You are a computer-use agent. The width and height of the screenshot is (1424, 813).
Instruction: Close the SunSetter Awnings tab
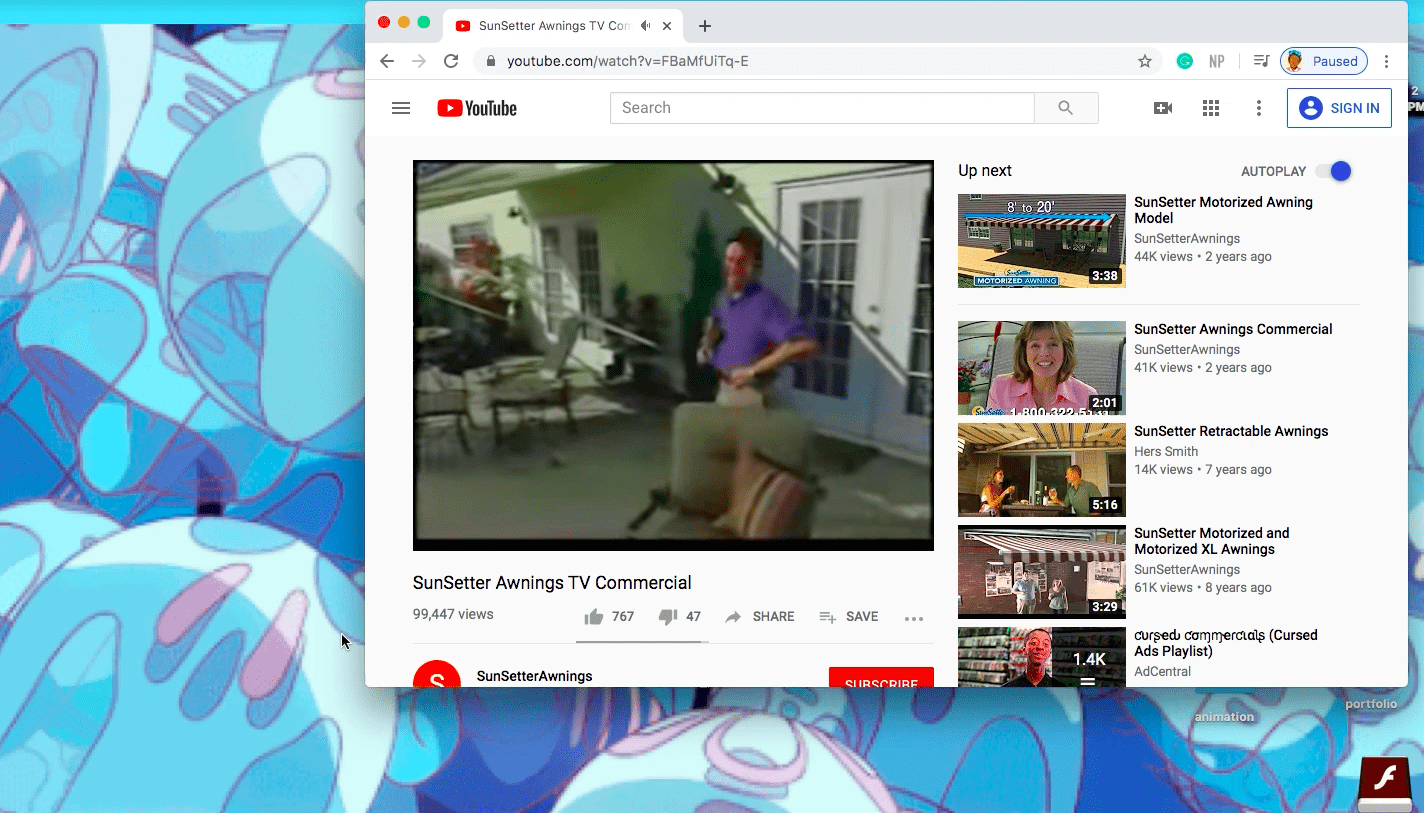pyautogui.click(x=669, y=26)
